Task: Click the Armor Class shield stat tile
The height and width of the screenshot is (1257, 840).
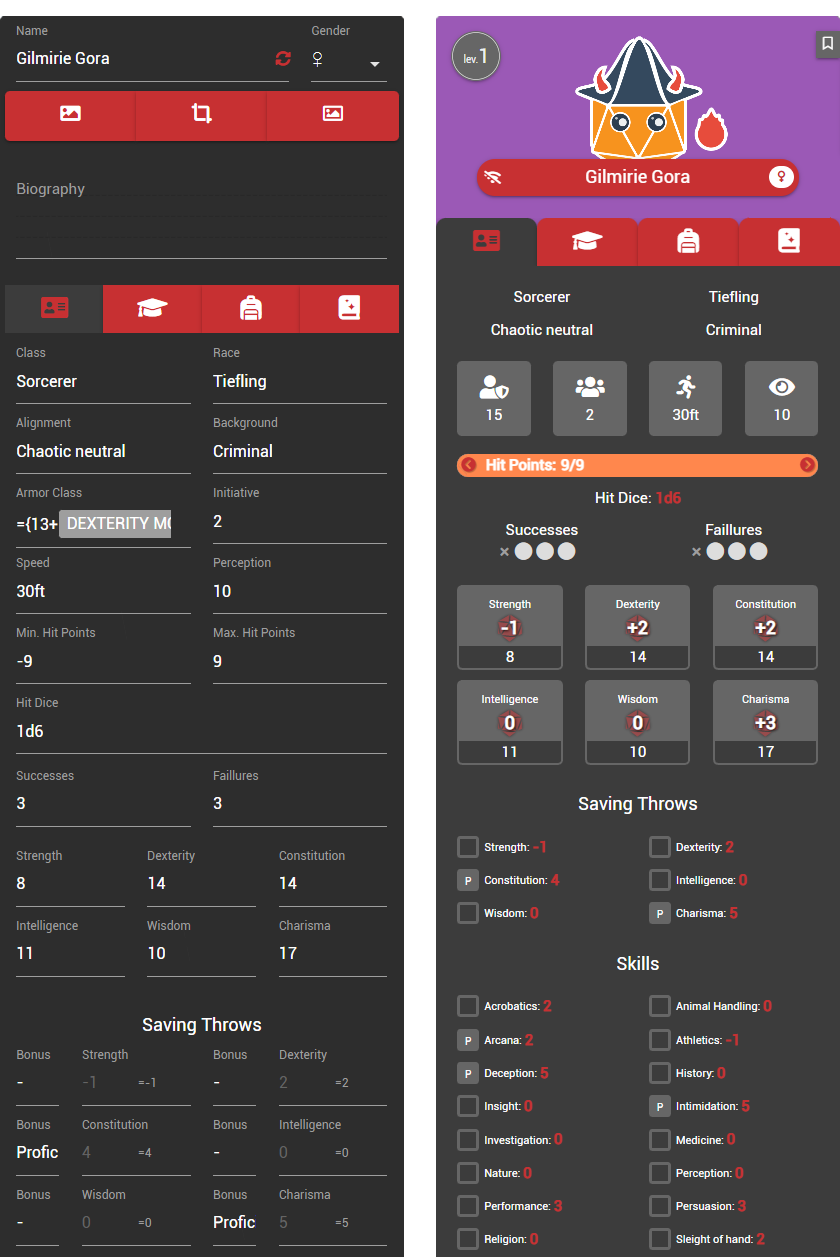Action: [494, 398]
